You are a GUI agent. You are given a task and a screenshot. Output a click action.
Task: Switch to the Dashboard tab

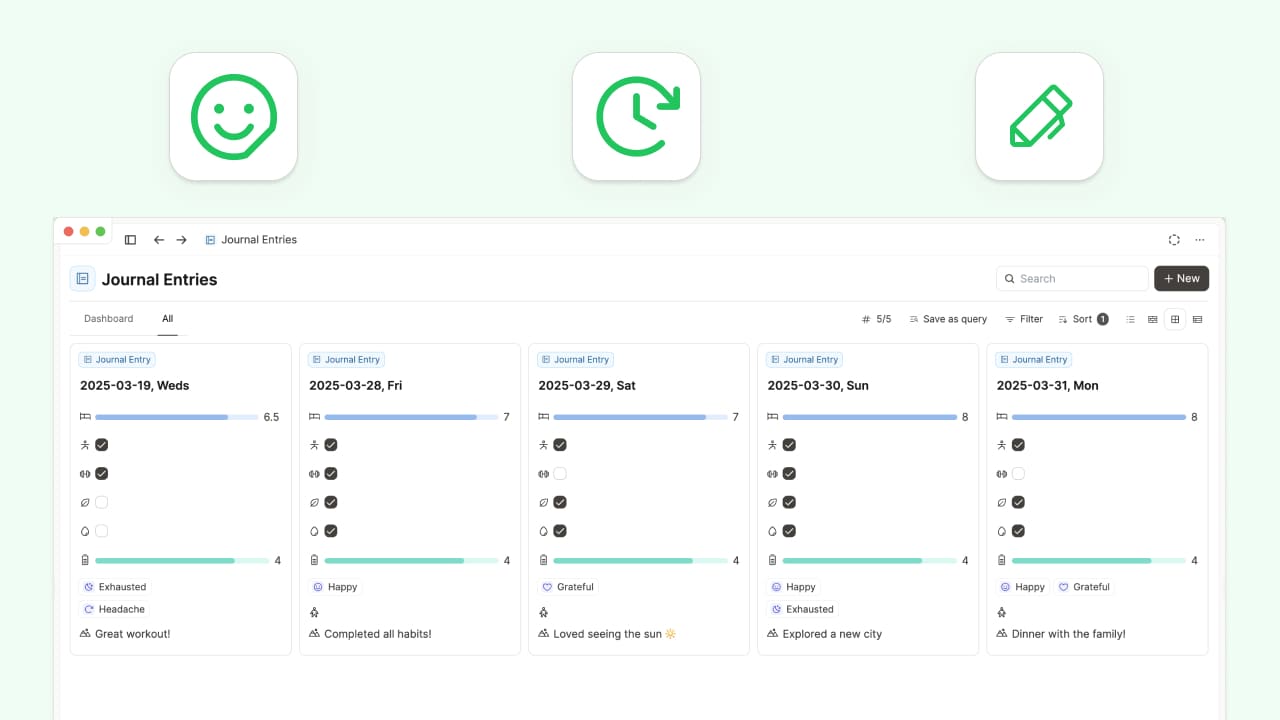click(x=108, y=319)
